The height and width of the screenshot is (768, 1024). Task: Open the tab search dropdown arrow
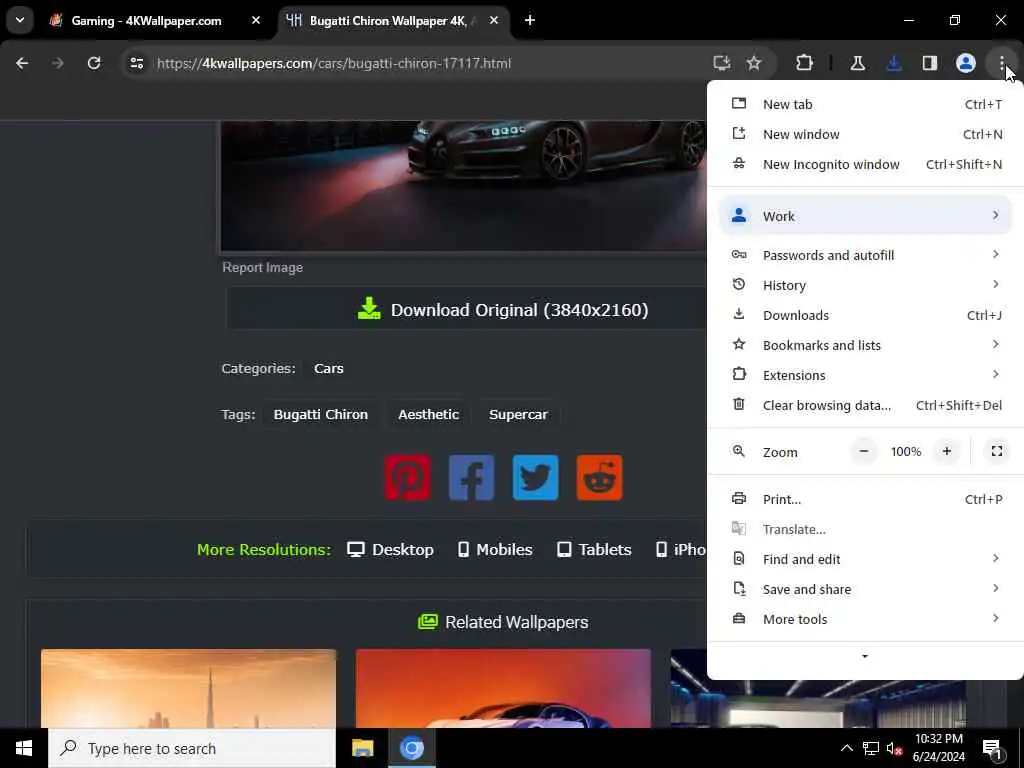(x=20, y=20)
